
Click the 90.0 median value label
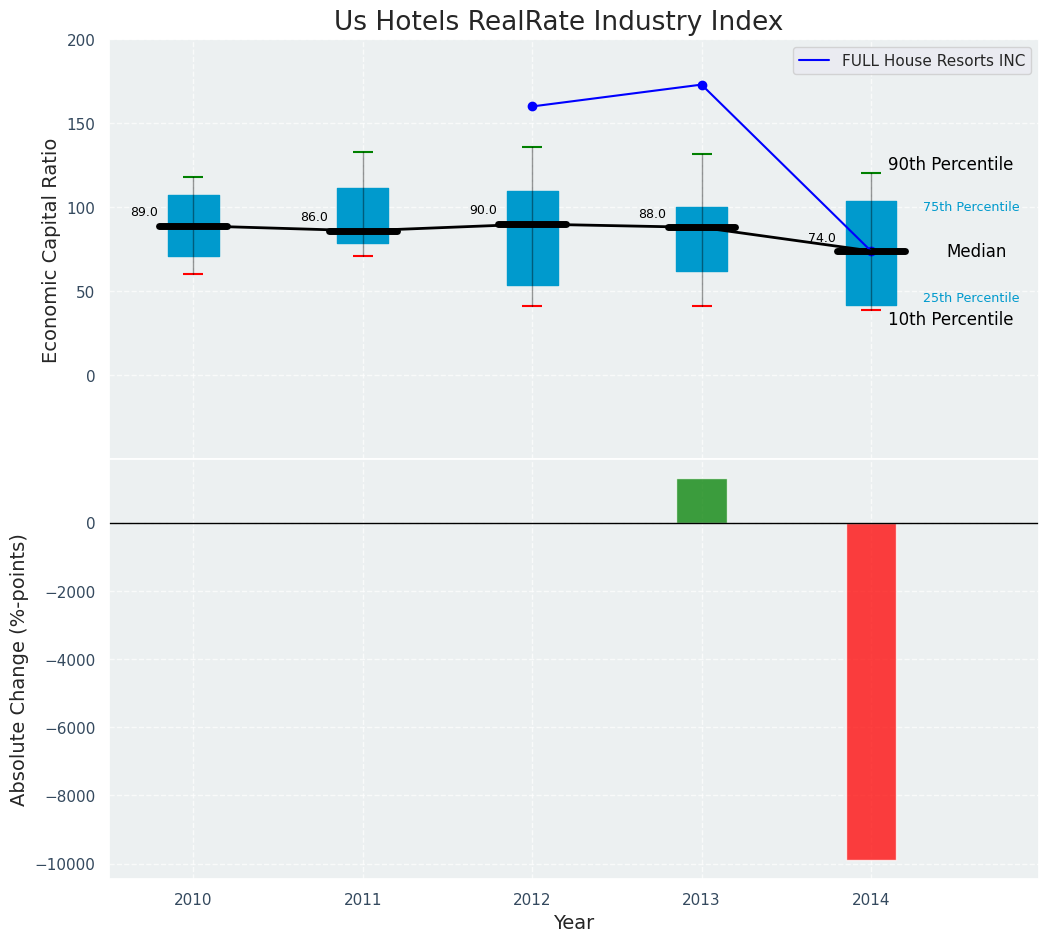(x=483, y=210)
